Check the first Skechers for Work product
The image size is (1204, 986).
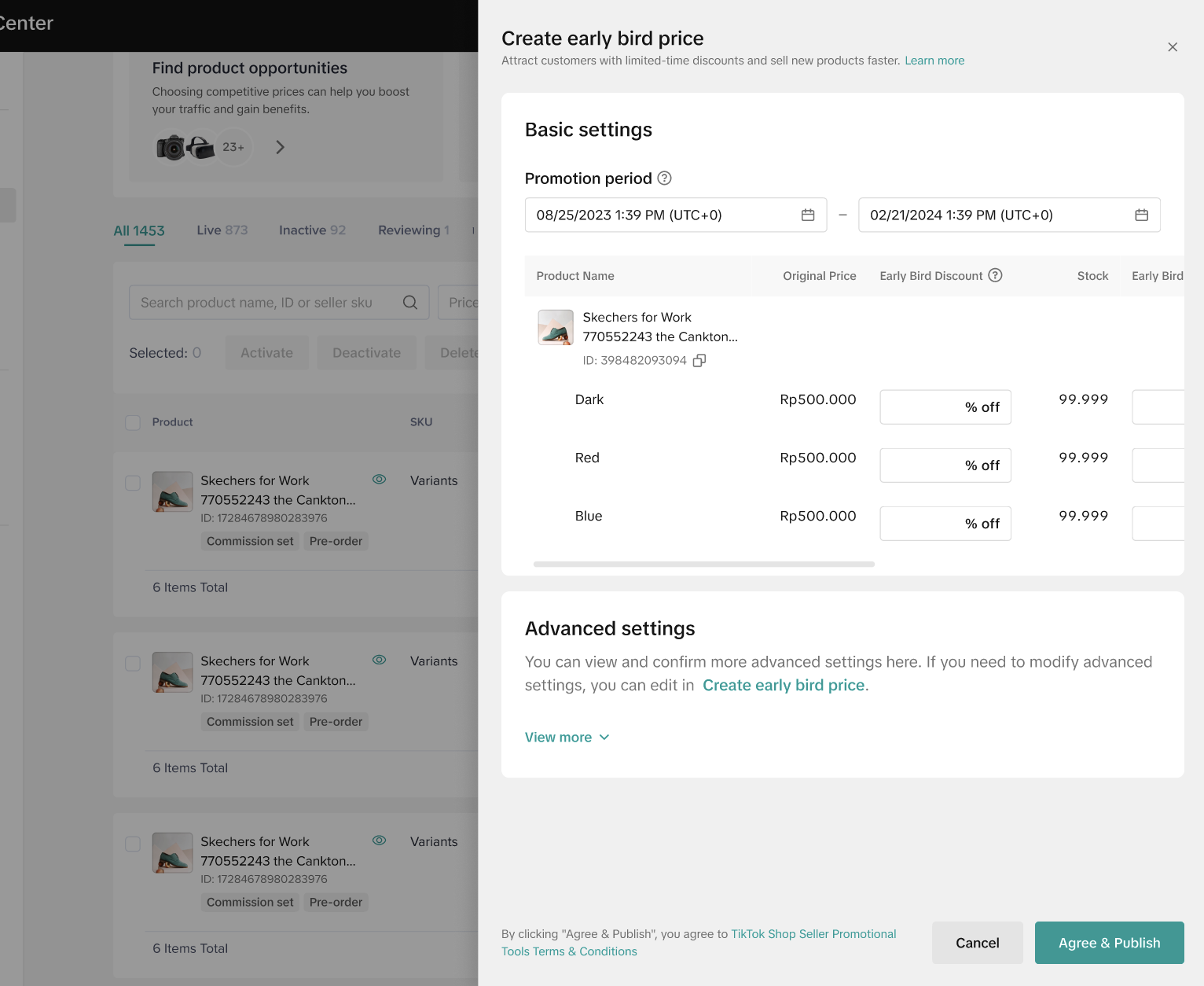click(133, 482)
